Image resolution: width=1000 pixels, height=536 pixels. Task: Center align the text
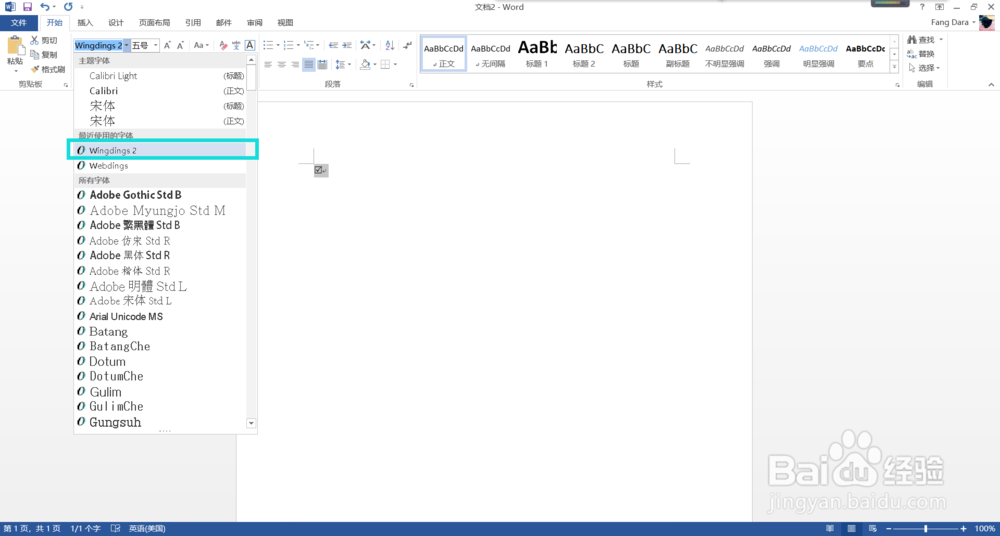282,64
